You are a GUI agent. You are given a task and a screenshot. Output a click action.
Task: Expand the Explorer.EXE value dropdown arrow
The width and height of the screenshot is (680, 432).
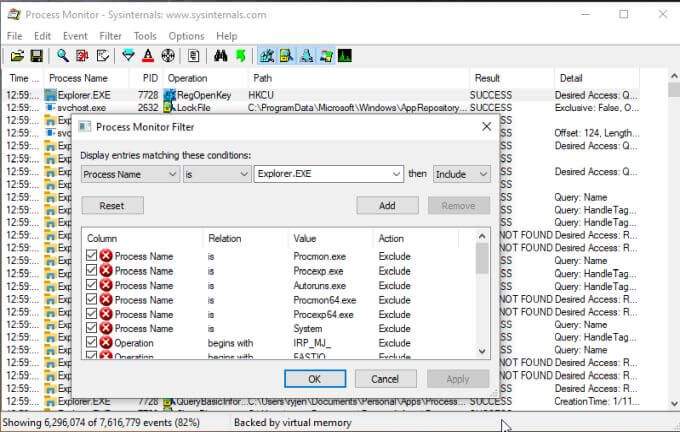tap(396, 174)
